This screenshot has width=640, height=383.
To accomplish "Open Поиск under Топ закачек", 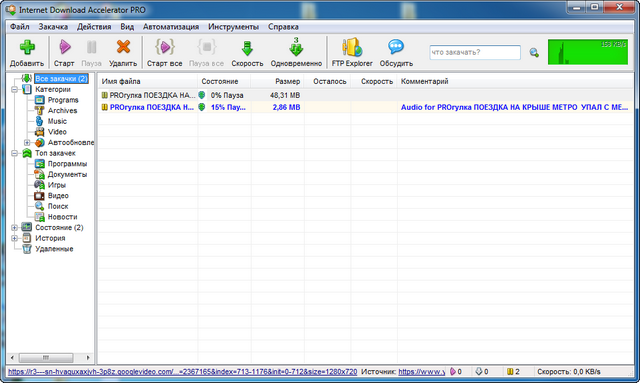I will (58, 206).
